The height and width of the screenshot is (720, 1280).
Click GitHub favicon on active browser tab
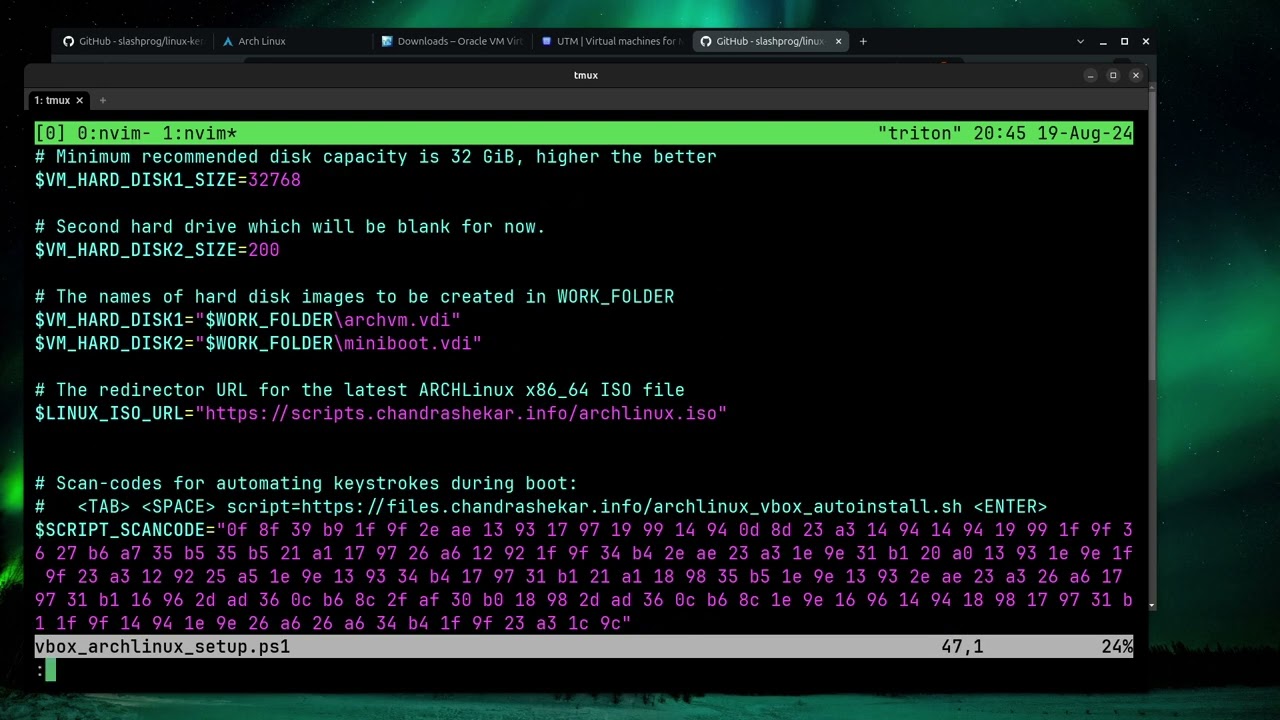pos(706,41)
